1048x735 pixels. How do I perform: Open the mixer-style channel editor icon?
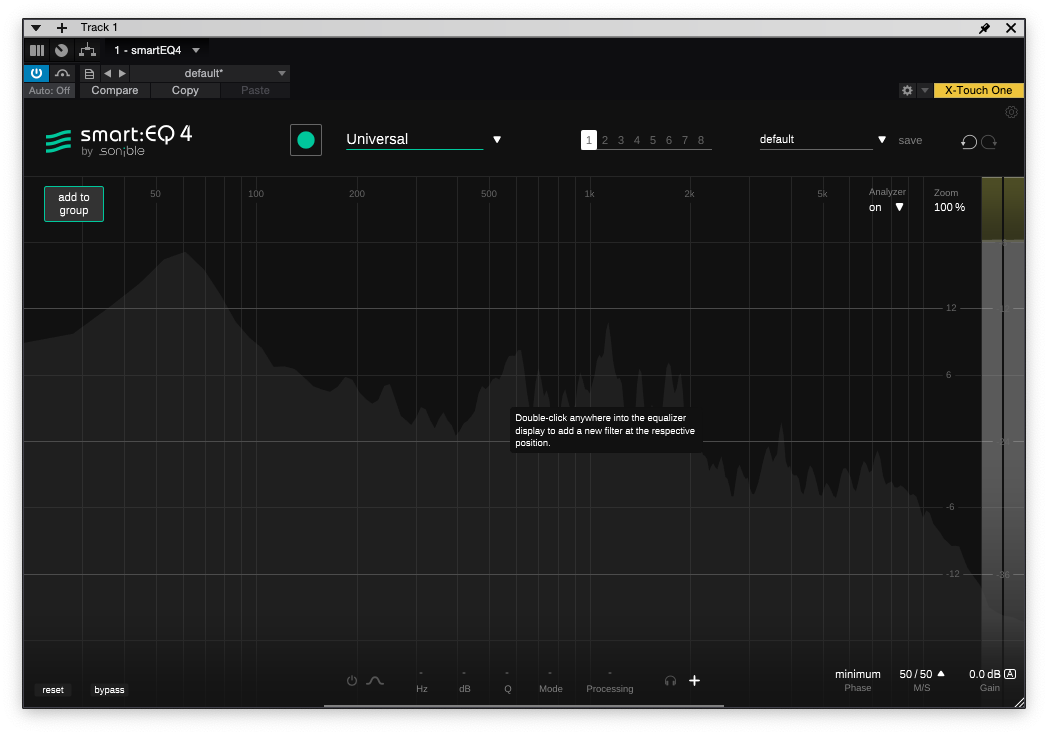coord(37,50)
